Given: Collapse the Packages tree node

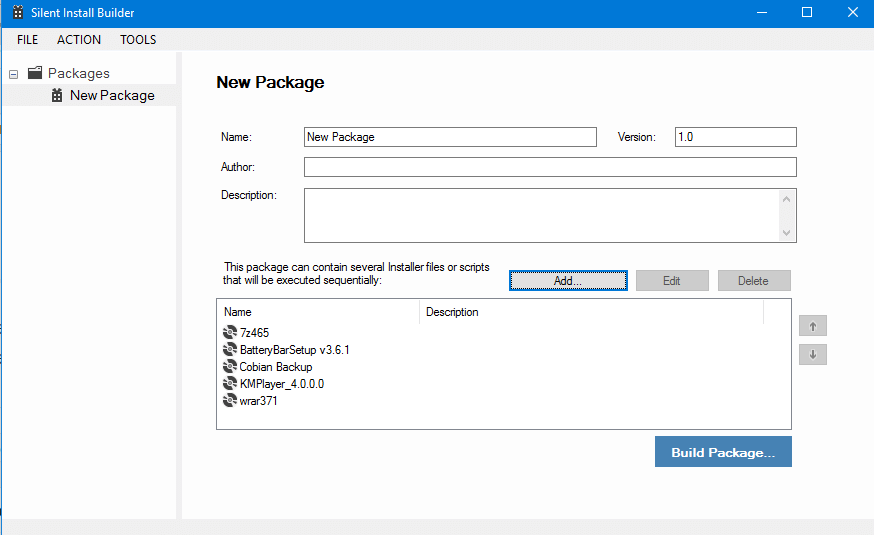Looking at the screenshot, I should 13,74.
